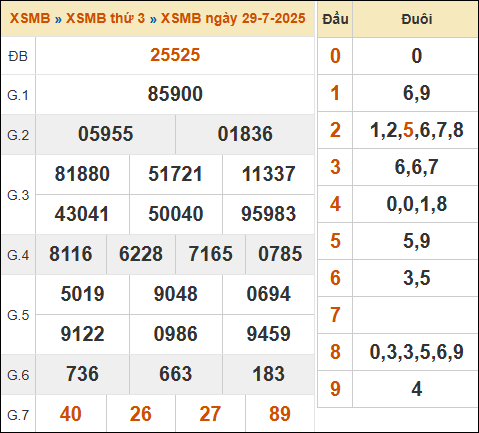This screenshot has height=433, width=479.
Task: Click G.5 number 9048
Action: point(175,294)
